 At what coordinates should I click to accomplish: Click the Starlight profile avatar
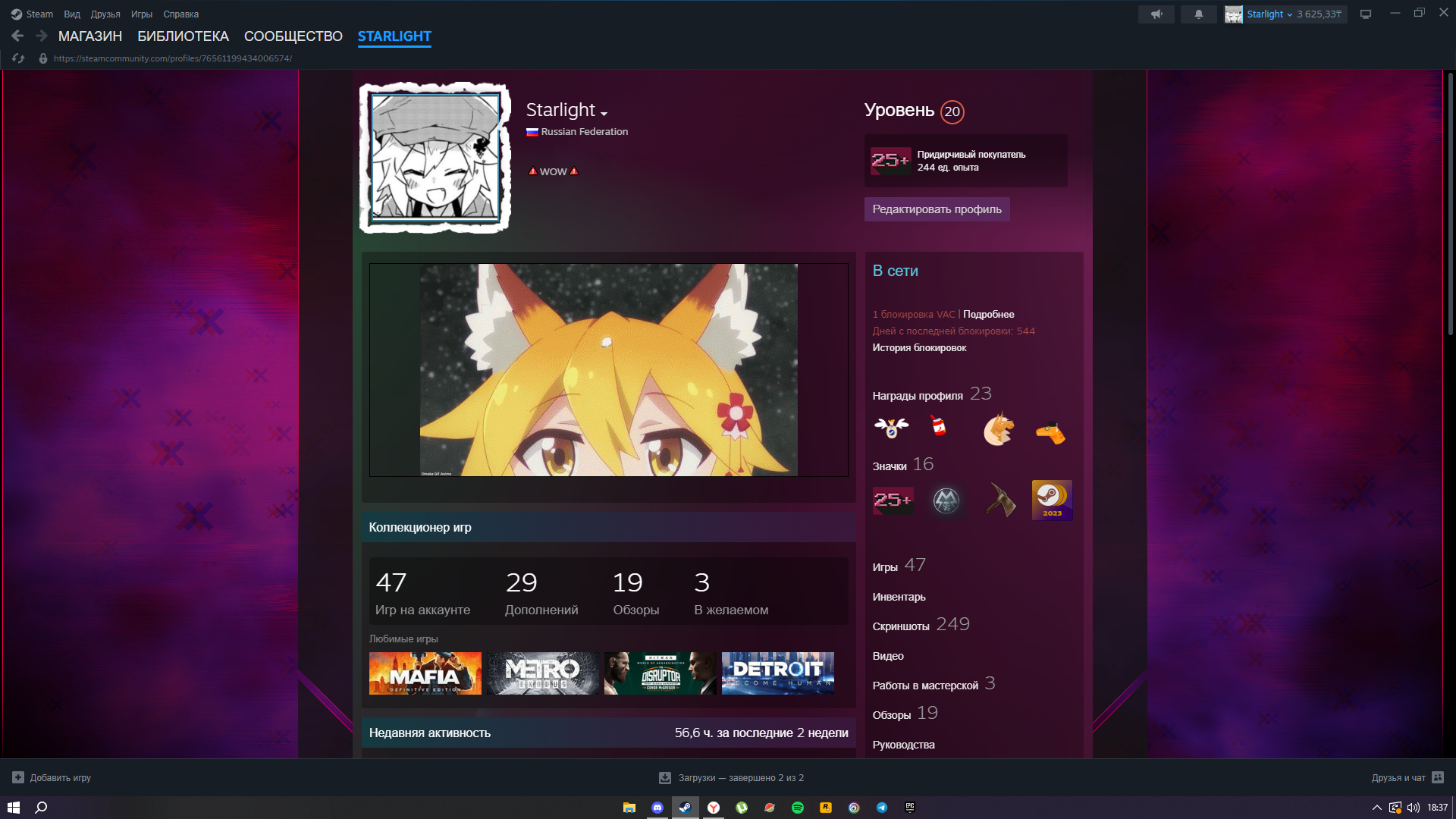click(x=435, y=158)
